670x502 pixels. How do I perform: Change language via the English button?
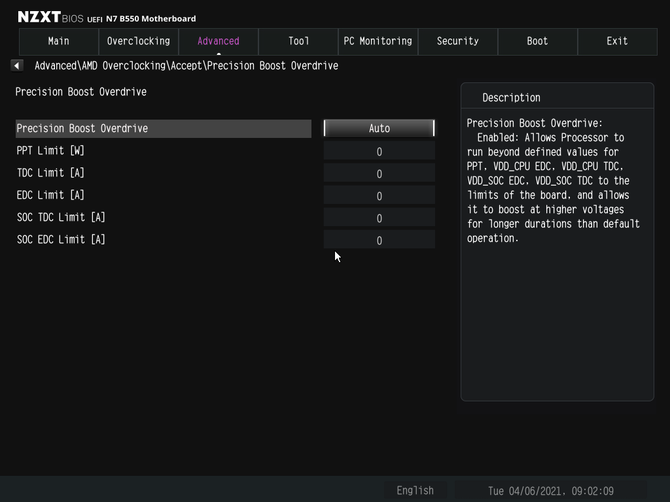[x=415, y=490]
